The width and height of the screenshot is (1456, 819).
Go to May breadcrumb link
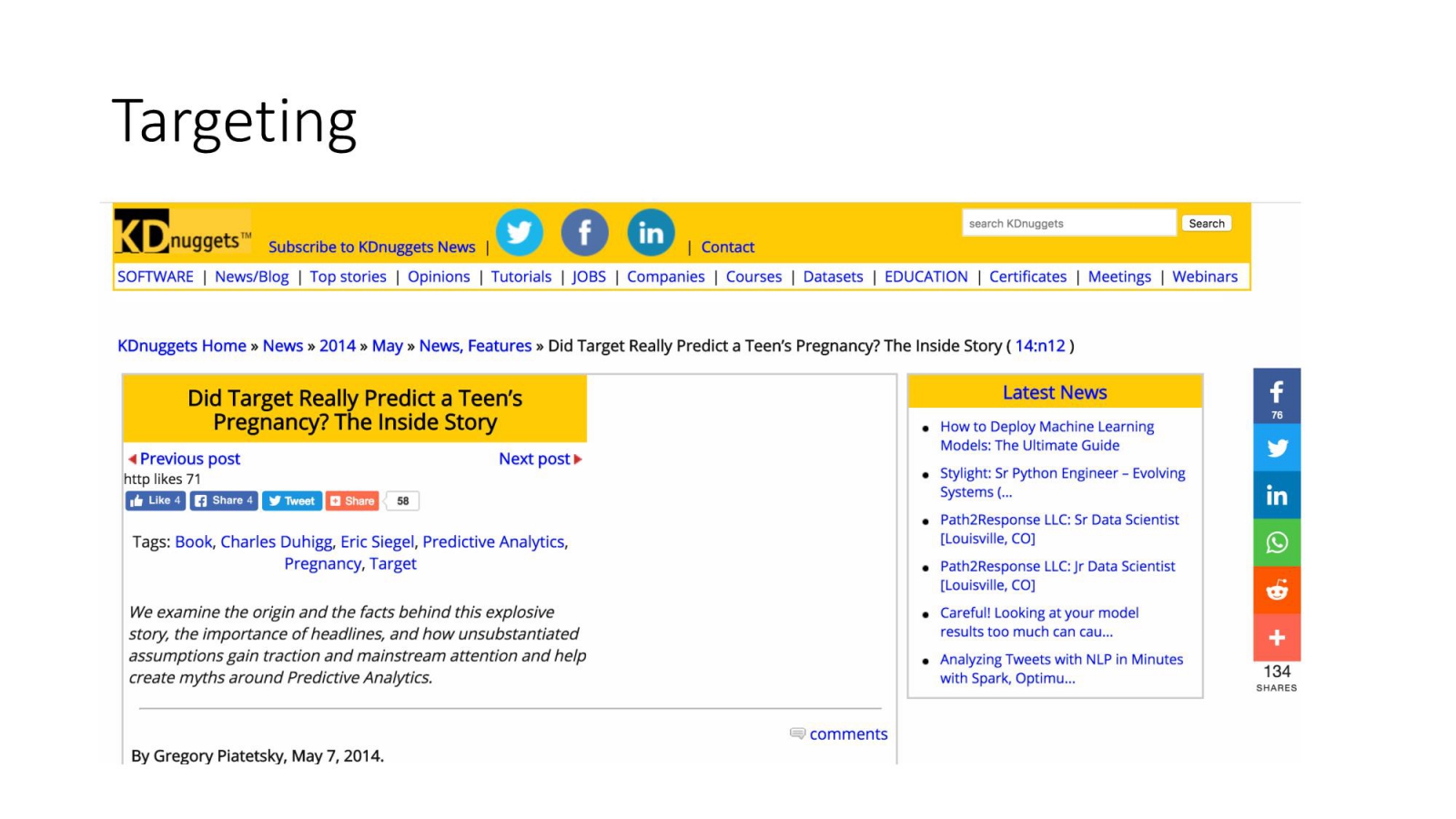(x=388, y=346)
